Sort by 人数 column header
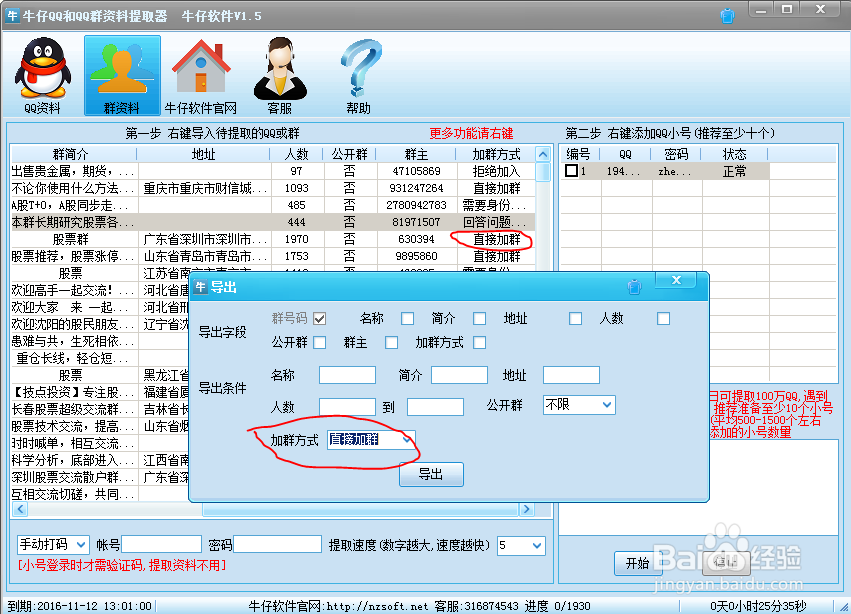851x614 pixels. [x=296, y=154]
